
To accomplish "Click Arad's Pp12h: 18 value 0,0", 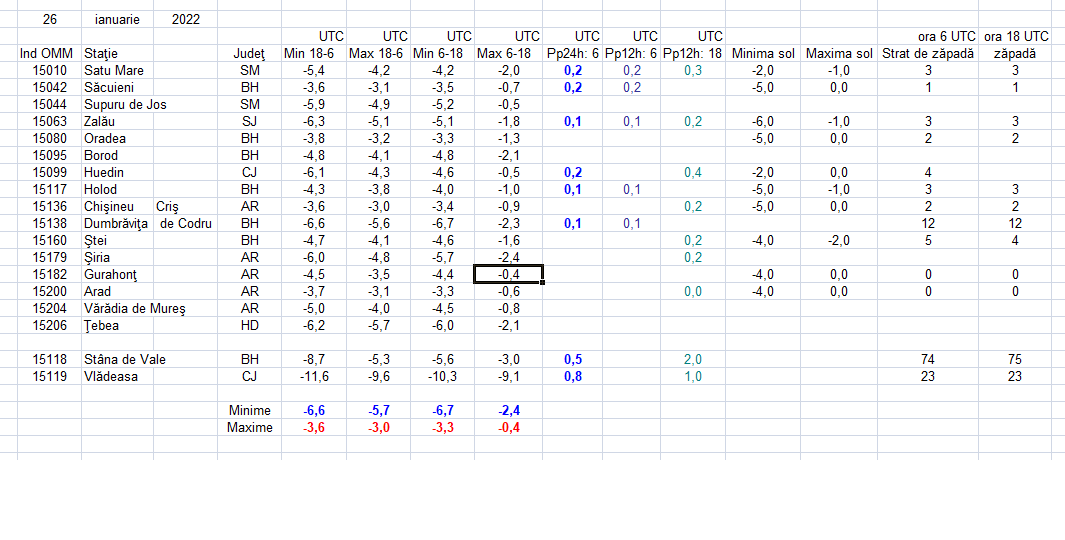I will [692, 291].
